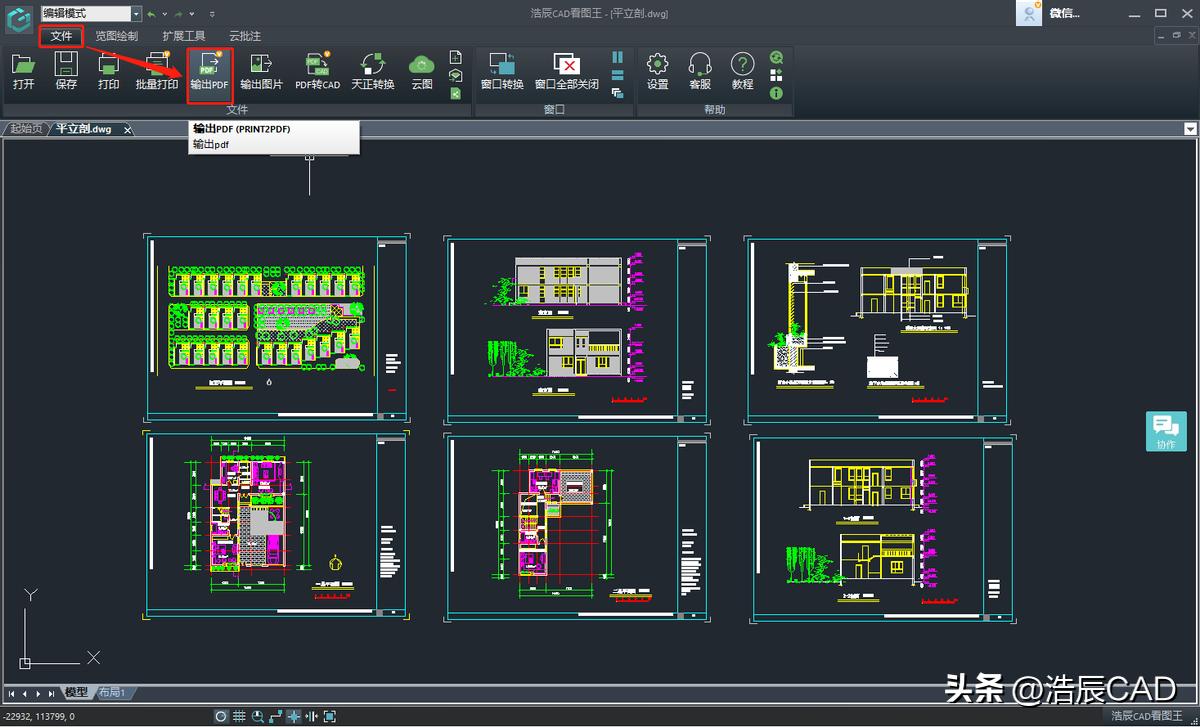Toggle grid display in the status bar
1200x727 pixels.
coord(238,716)
